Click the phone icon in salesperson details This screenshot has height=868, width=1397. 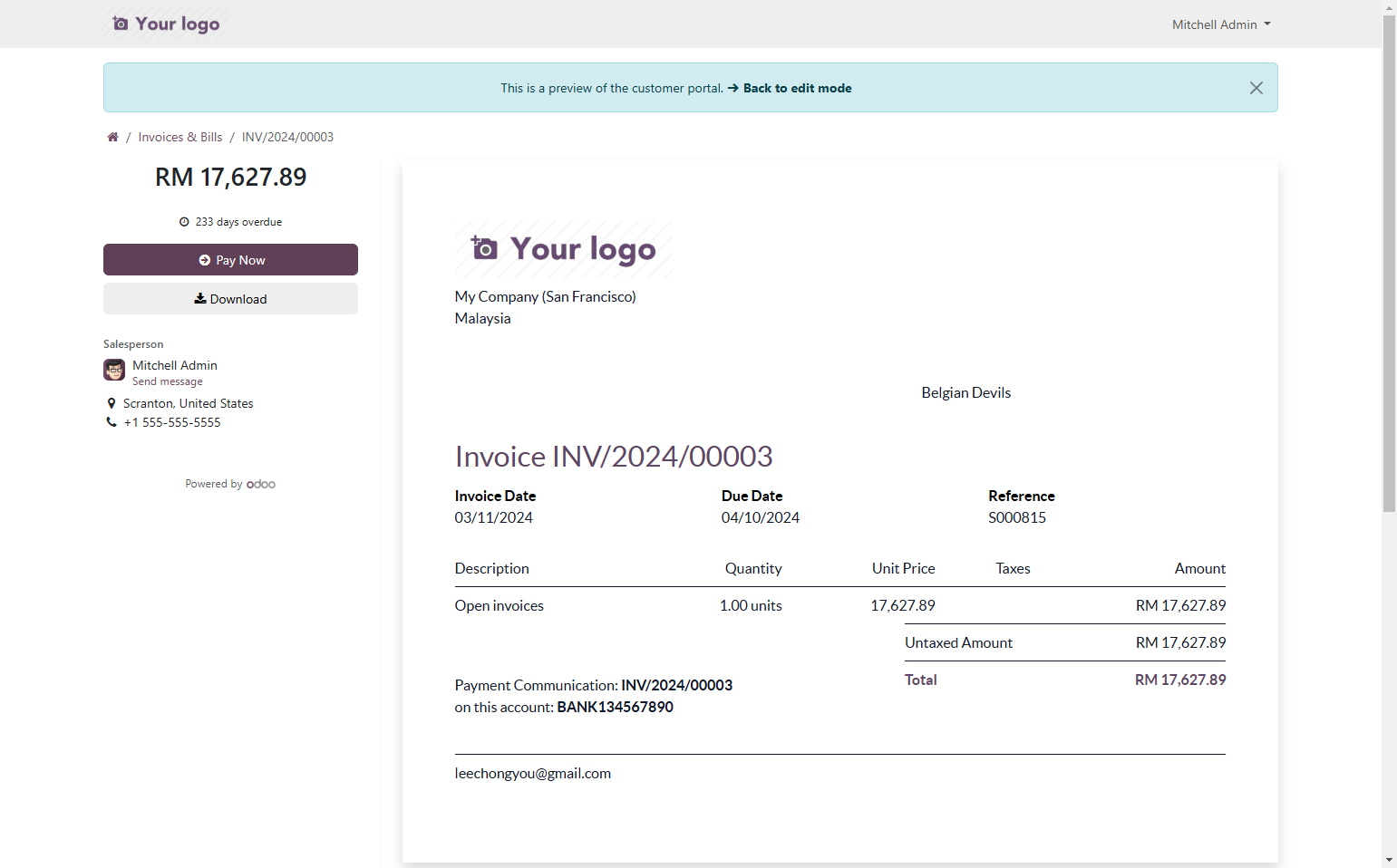112,422
